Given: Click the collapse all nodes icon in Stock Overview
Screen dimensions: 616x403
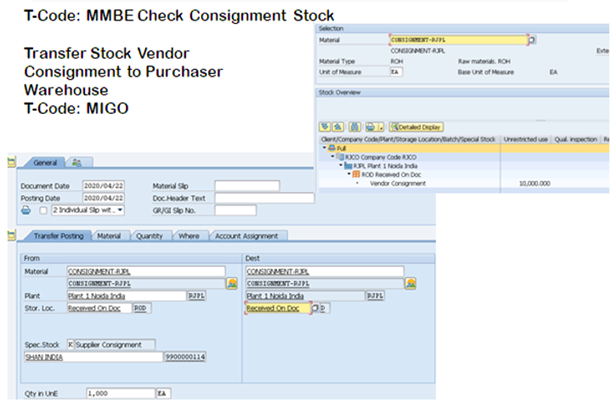Looking at the screenshot, I should pos(338,127).
